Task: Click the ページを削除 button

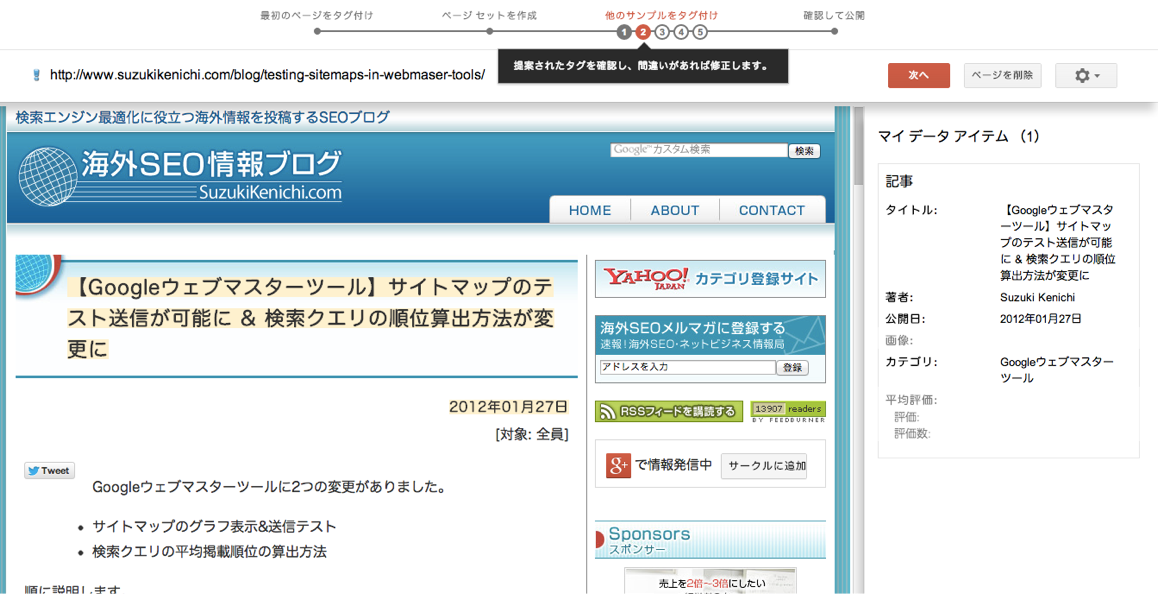Action: point(1002,75)
